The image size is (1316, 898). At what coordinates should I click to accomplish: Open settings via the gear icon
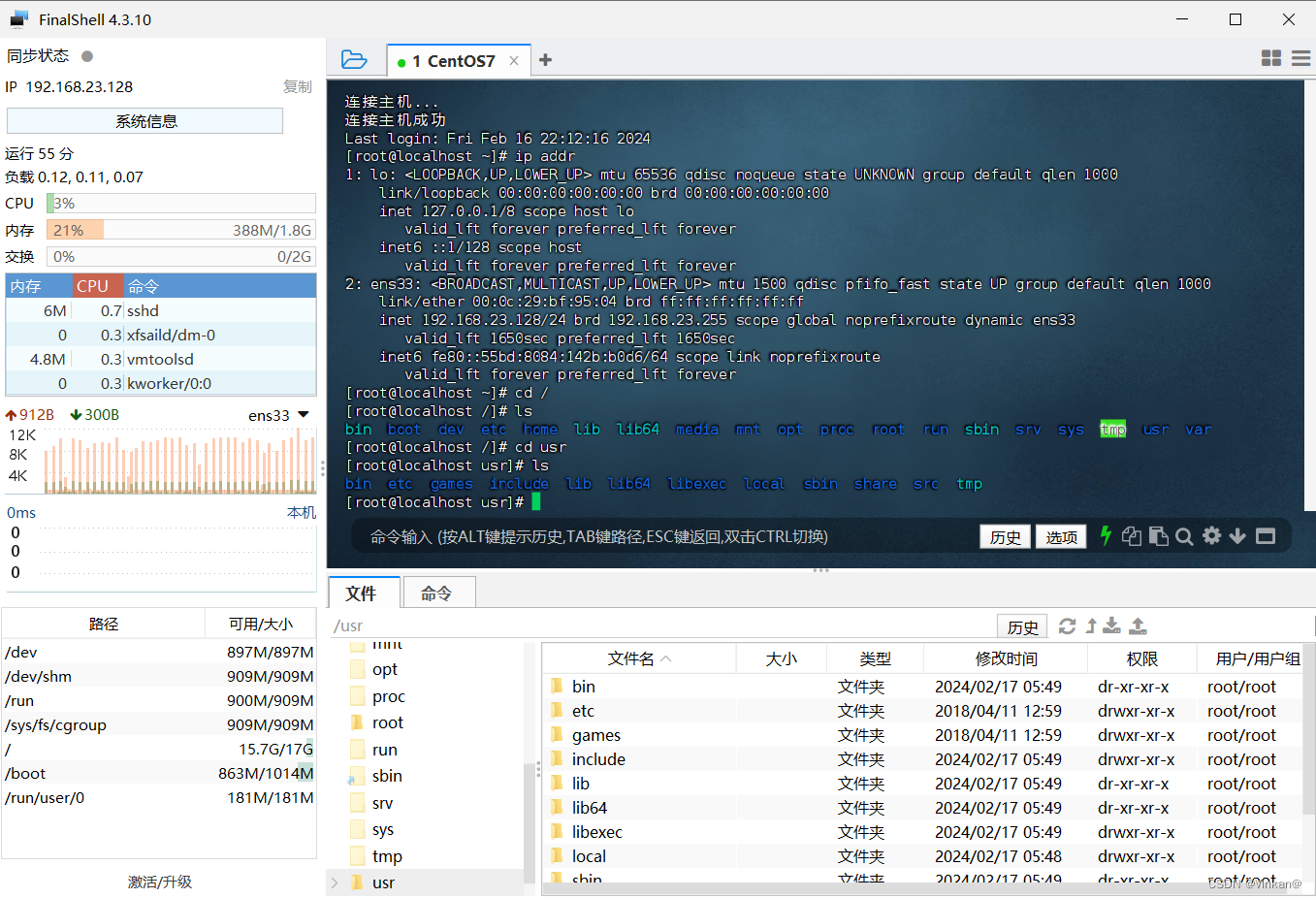(x=1211, y=535)
